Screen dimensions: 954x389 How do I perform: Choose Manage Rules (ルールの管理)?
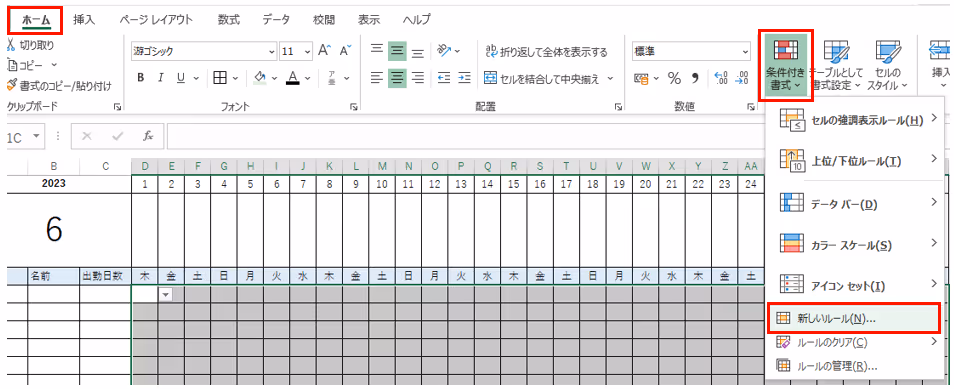coord(858,366)
